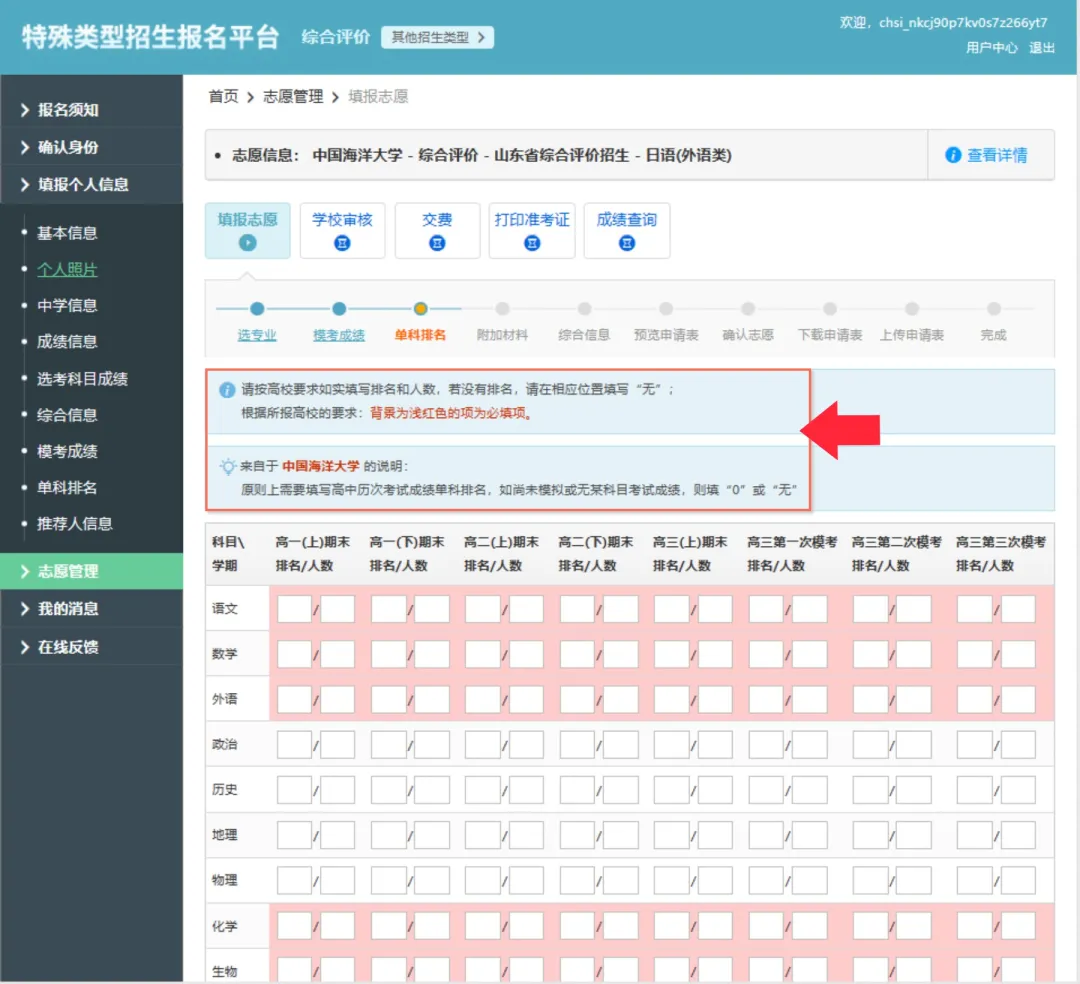Expand the 在线反馈 sidebar section
Image resolution: width=1080 pixels, height=984 pixels.
point(92,647)
